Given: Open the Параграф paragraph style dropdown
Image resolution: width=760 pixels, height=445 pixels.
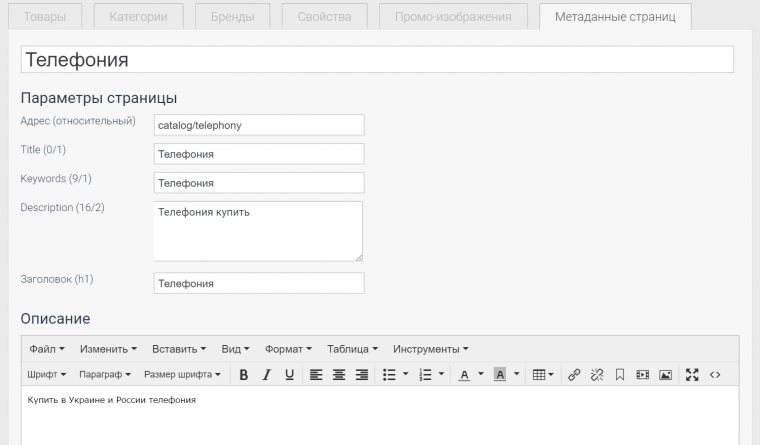Looking at the screenshot, I should [x=104, y=375].
